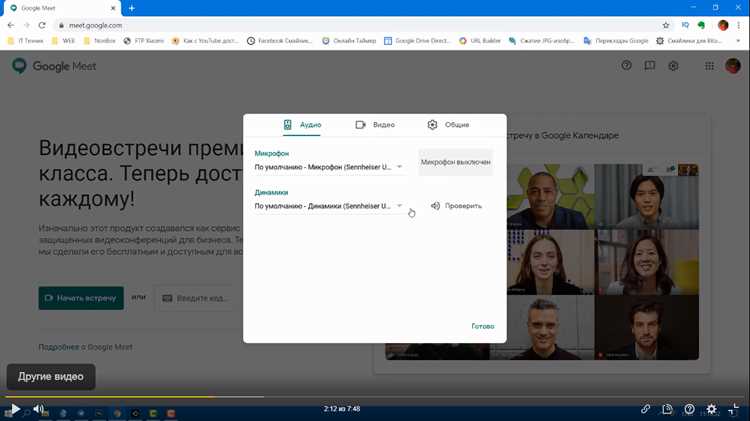Viewport: 750px width, 421px height.
Task: Open the Chrome profile avatar in the toolbar
Action: click(723, 25)
